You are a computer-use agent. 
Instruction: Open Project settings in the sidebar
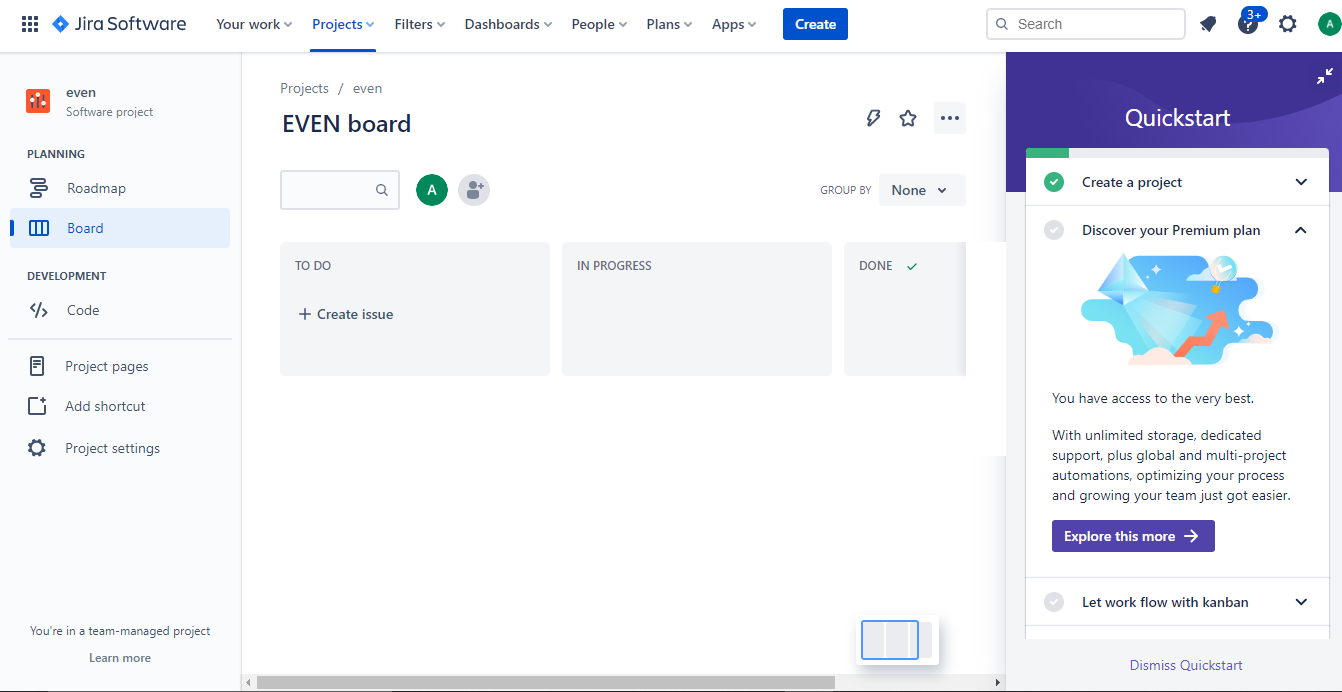coord(120,448)
